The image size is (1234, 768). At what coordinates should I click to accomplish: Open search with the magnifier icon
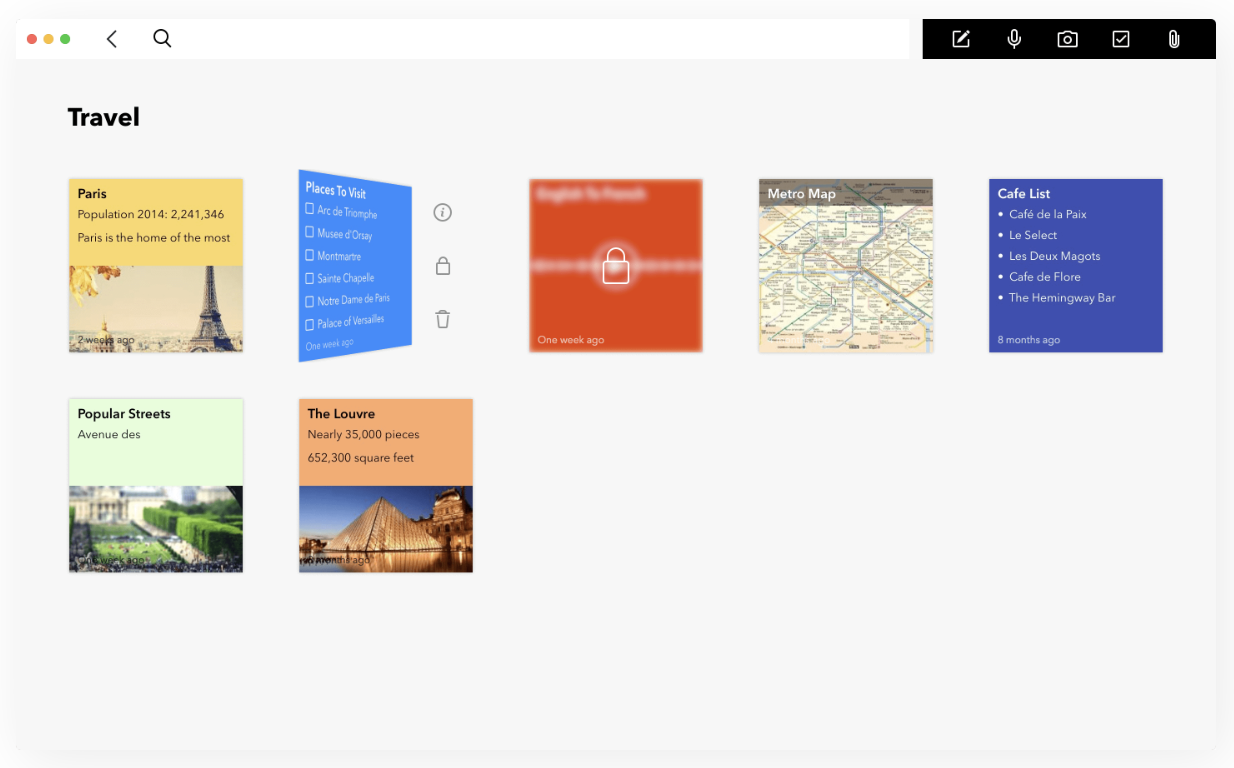pyautogui.click(x=162, y=38)
